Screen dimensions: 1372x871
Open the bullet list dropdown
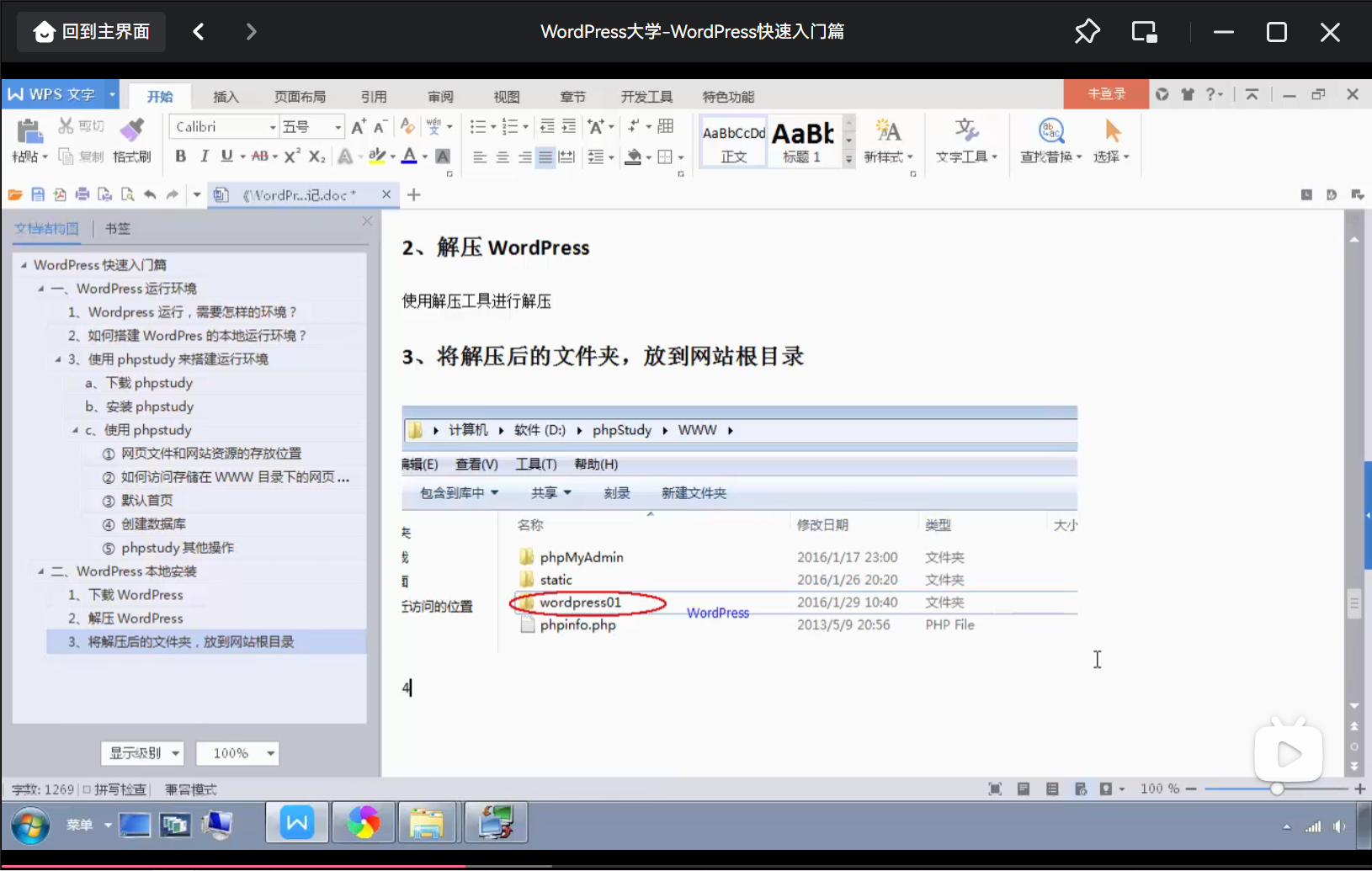click(x=493, y=127)
